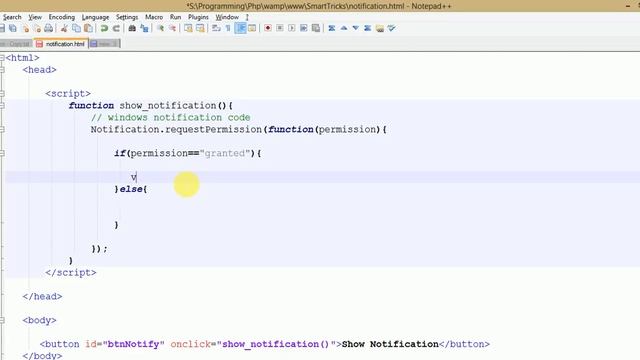The image size is (640, 360).
Task: Click the Save All toolbar icon
Action: [13, 28]
